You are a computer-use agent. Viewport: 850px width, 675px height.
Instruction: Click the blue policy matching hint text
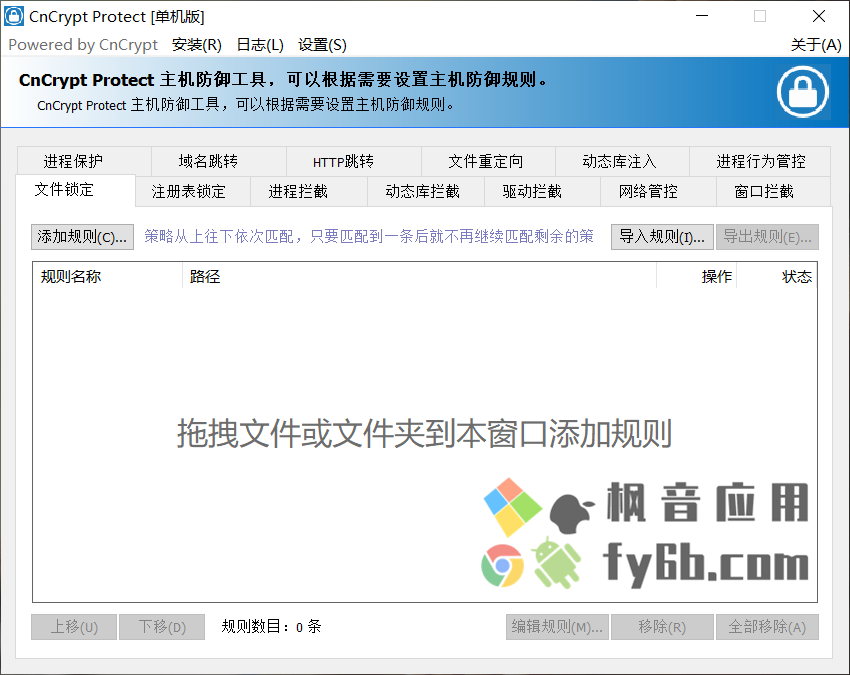pos(369,236)
